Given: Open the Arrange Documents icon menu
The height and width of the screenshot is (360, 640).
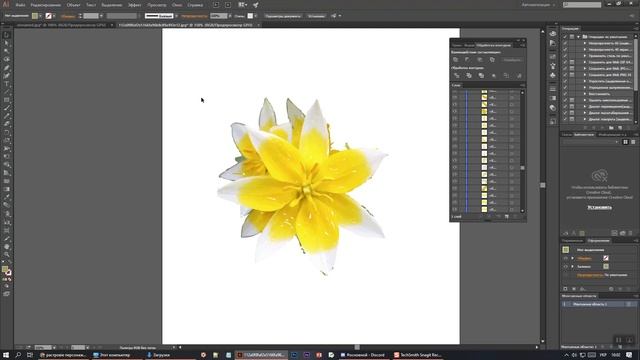Looking at the screenshot, I should (x=242, y=5).
